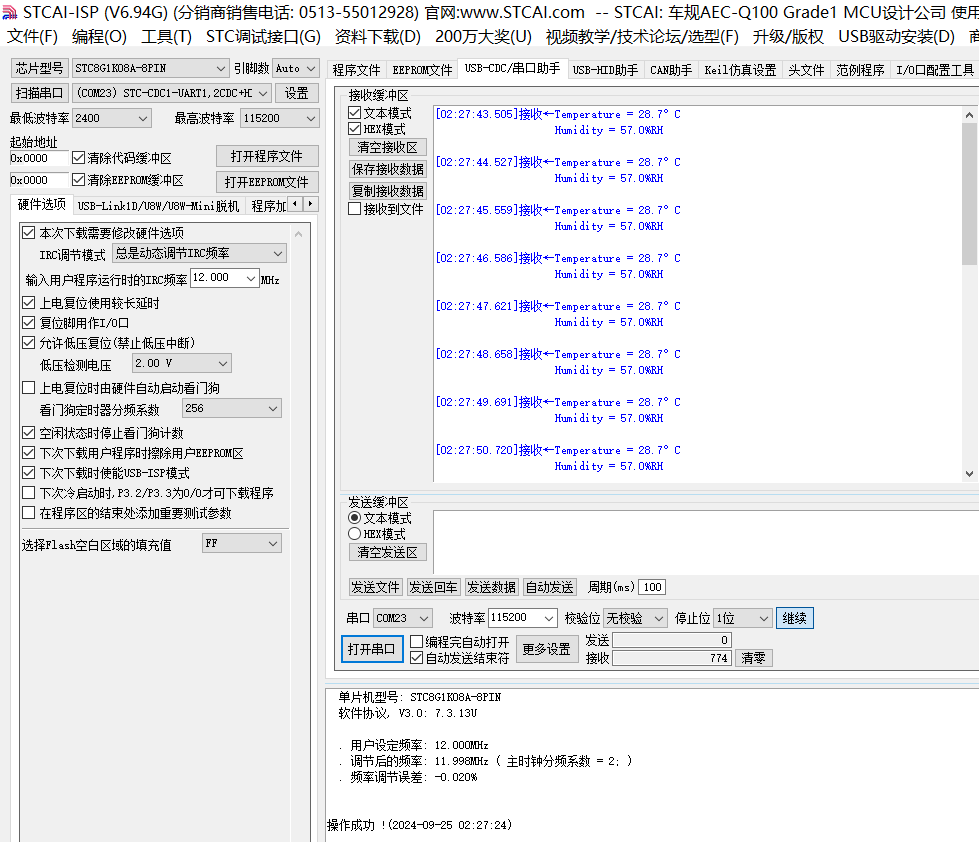The width and height of the screenshot is (979, 842).
Task: Open the 芯片型号 chip model dropdown
Action: tap(220, 68)
